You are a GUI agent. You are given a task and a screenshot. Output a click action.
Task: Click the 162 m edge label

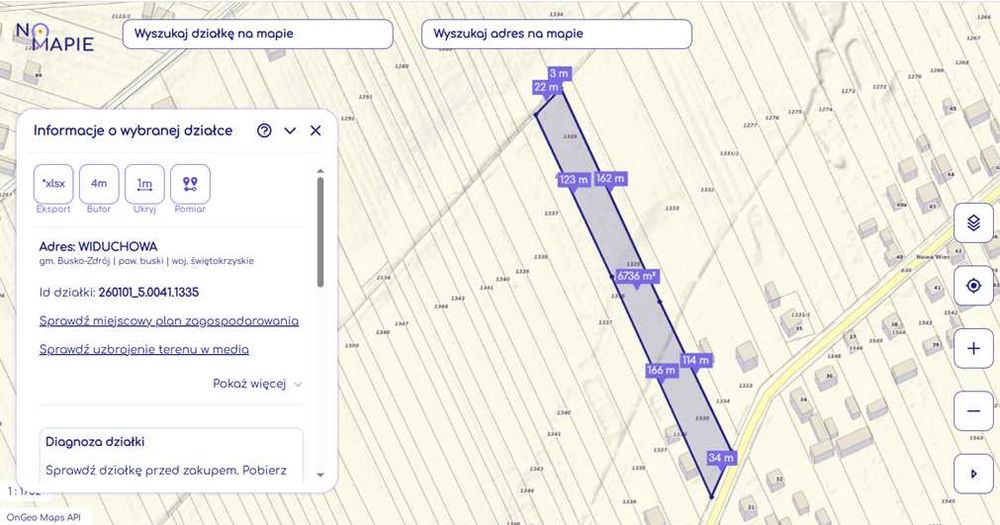(x=610, y=179)
